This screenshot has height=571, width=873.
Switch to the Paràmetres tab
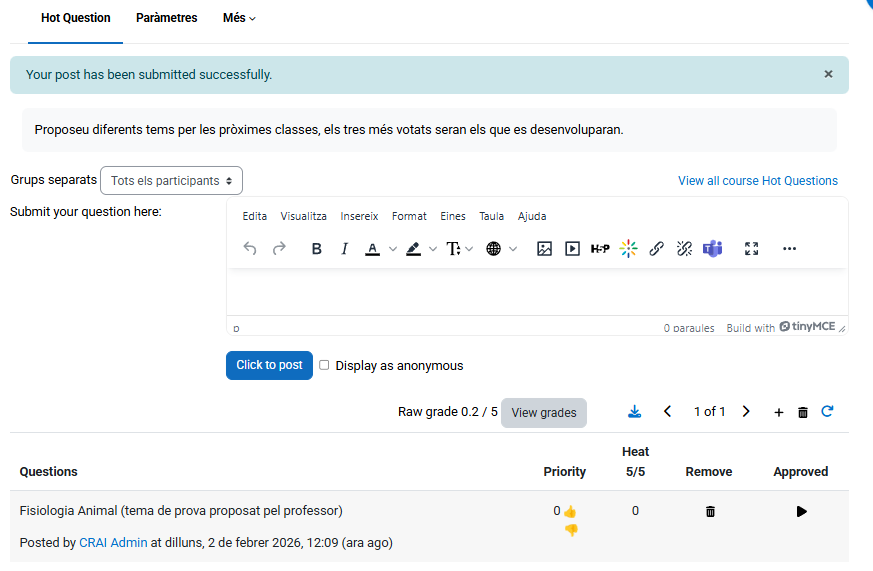[167, 18]
